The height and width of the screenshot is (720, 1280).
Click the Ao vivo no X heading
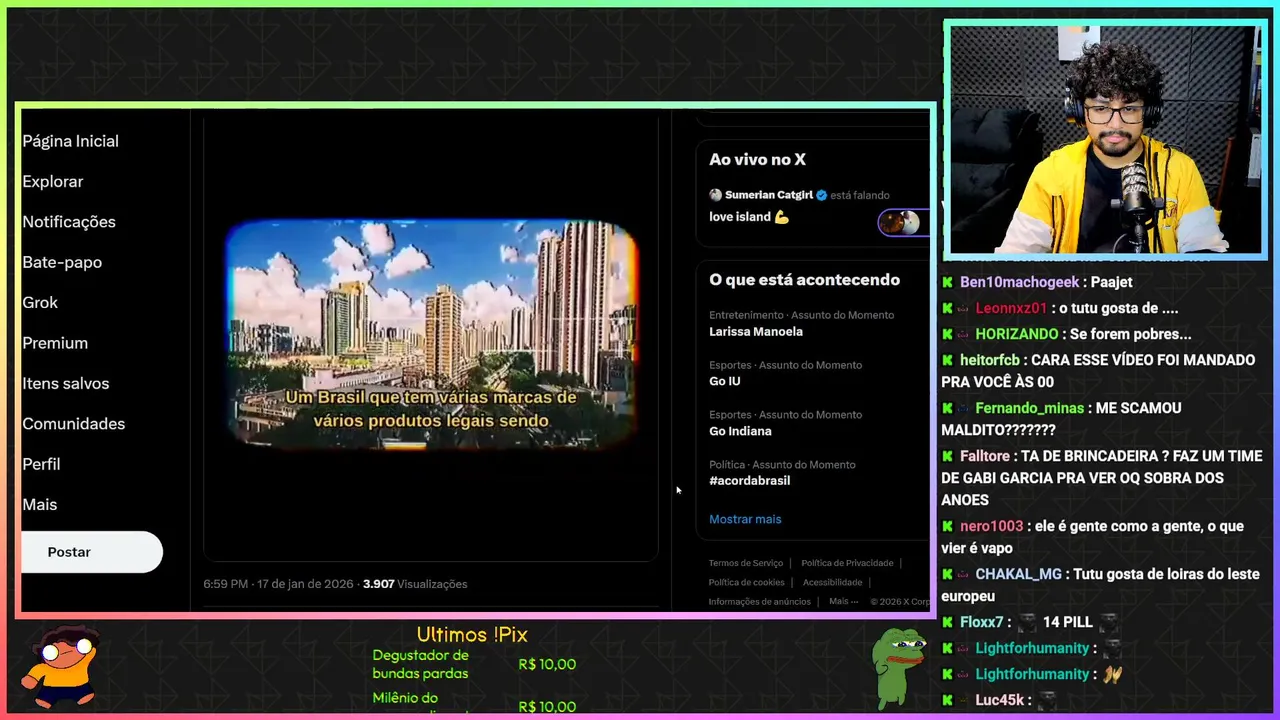tap(757, 159)
